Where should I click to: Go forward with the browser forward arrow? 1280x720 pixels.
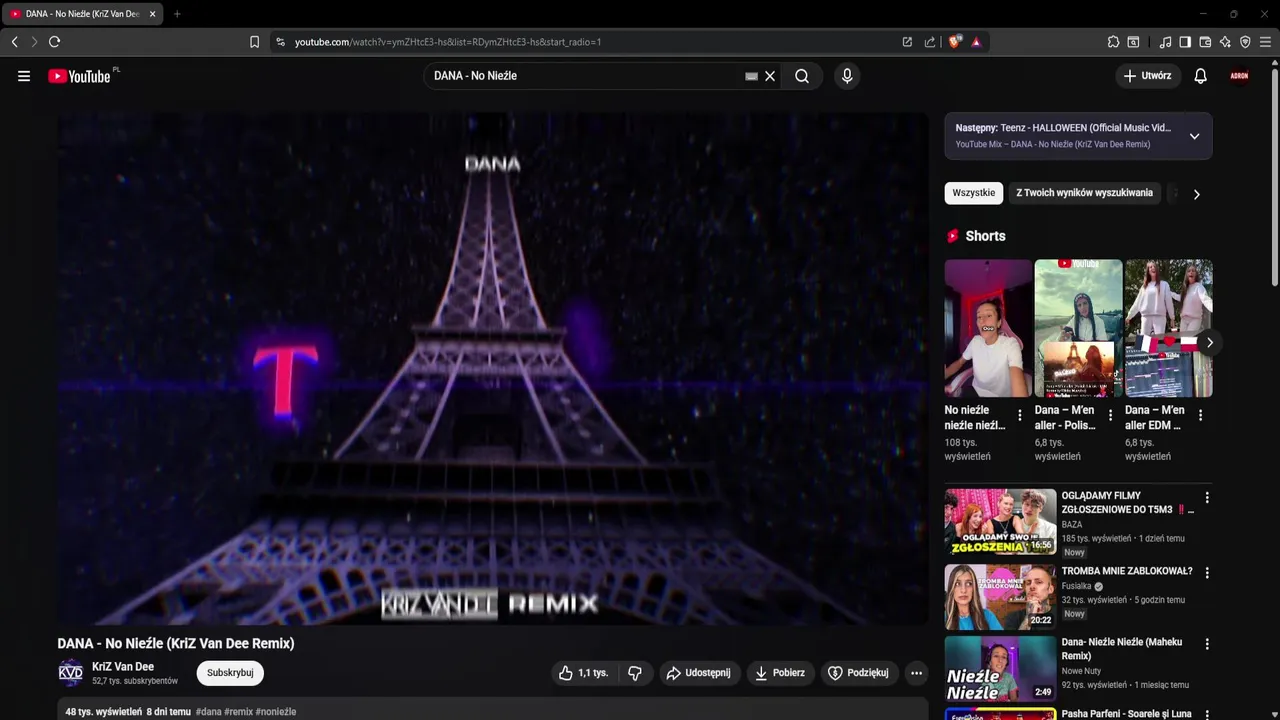[x=33, y=42]
